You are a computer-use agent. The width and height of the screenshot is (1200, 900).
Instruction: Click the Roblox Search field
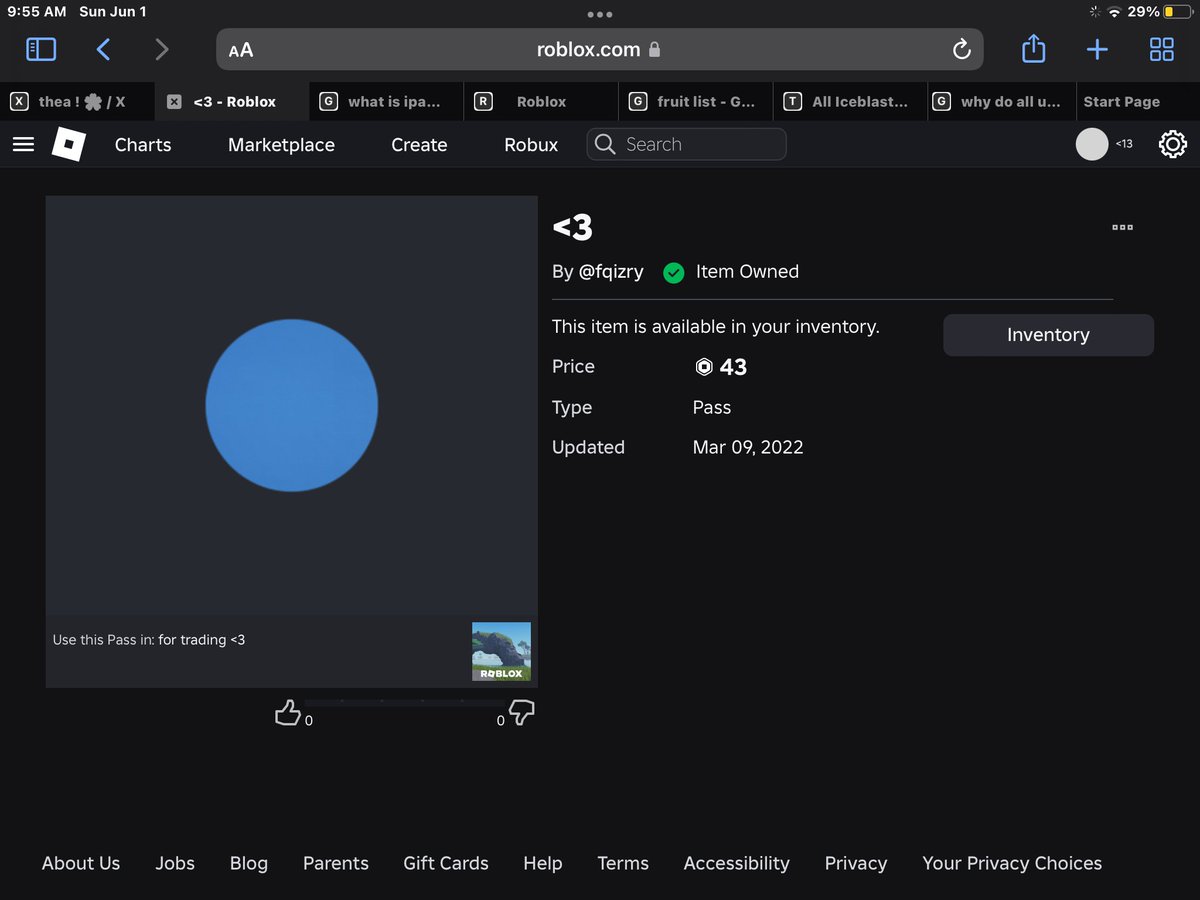tap(686, 144)
